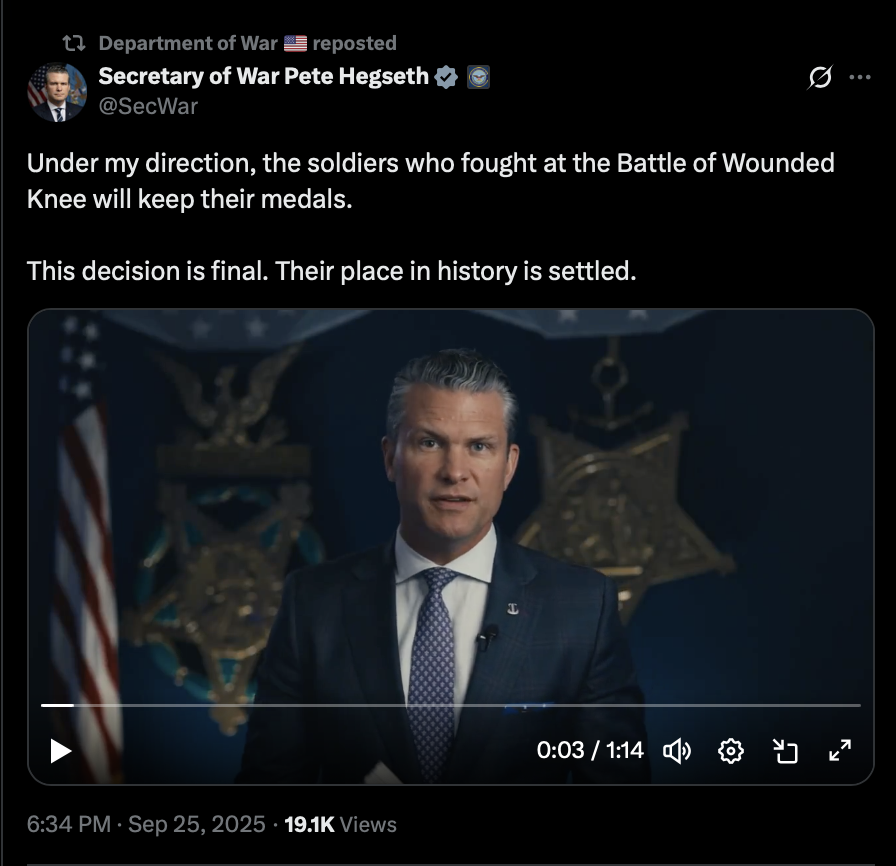Open the Secretary of War Pete Hegseth profile name
The height and width of the screenshot is (866, 896).
[x=264, y=76]
